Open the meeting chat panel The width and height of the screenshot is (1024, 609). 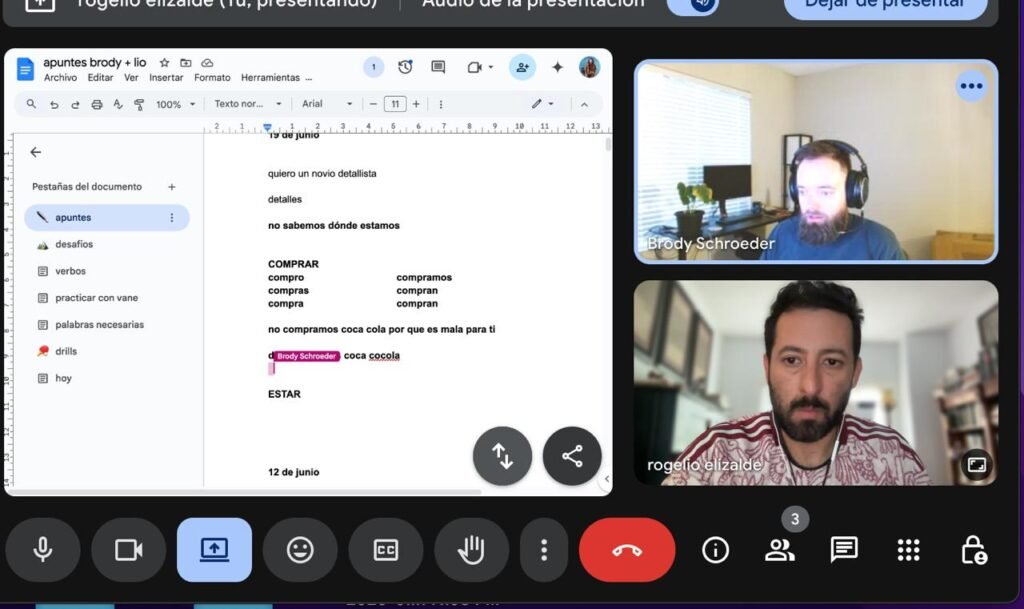coord(844,549)
